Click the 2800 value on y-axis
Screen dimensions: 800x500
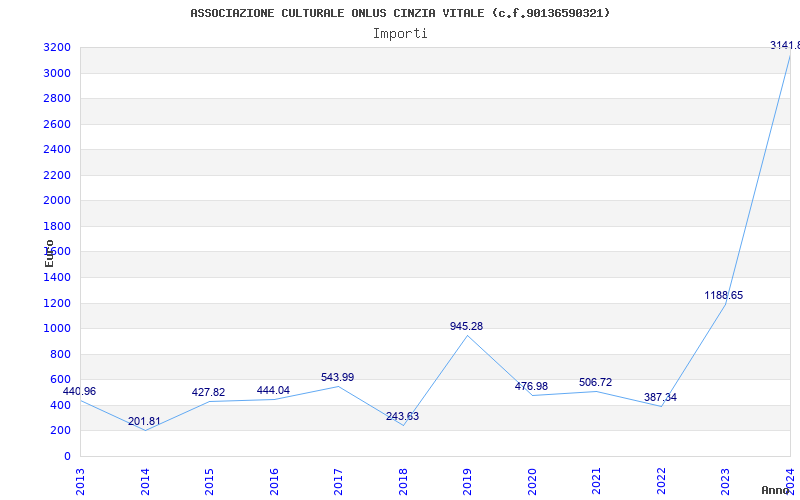coord(57,98)
